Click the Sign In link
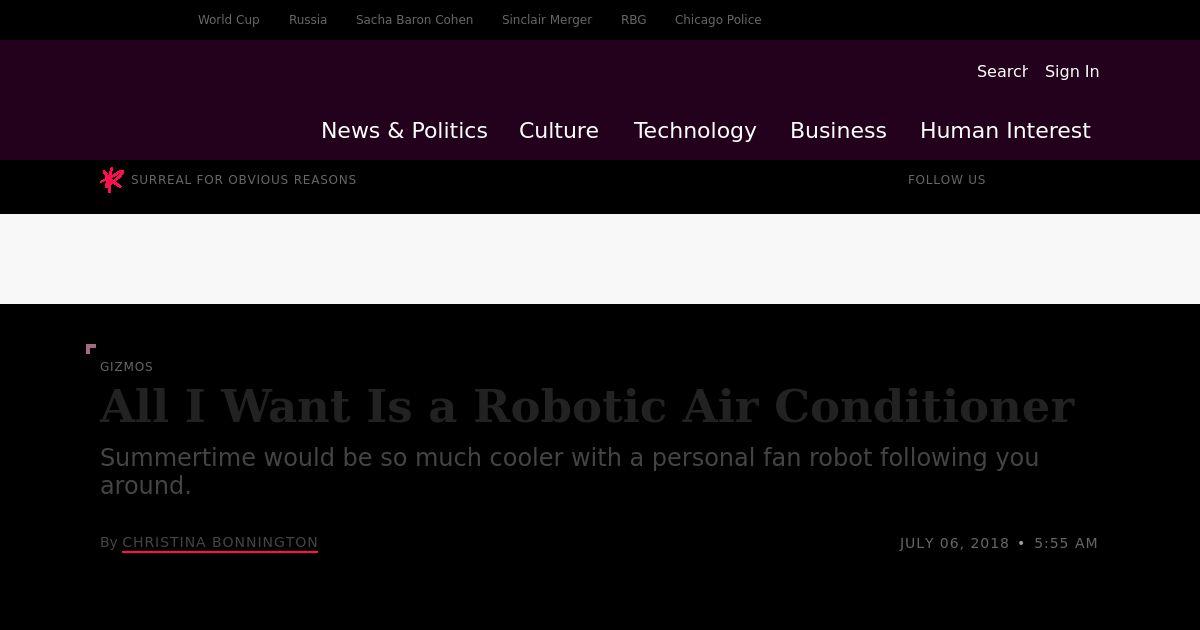Image resolution: width=1200 pixels, height=630 pixels. click(x=1072, y=71)
